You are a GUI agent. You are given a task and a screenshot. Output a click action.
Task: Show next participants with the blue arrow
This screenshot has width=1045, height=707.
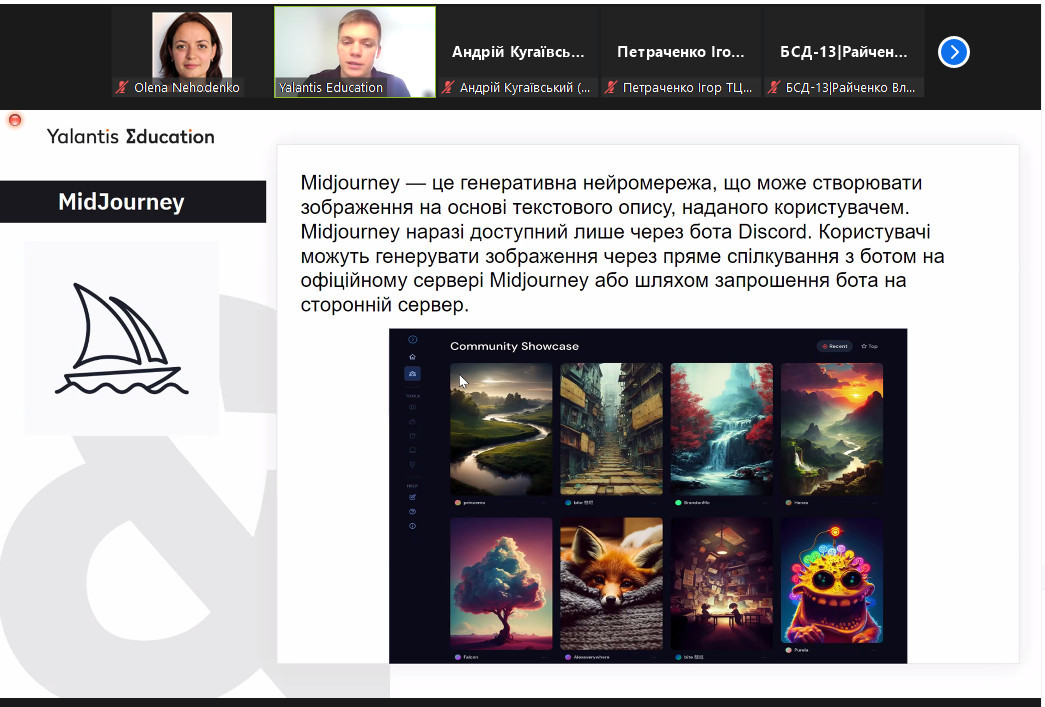pyautogui.click(x=954, y=52)
